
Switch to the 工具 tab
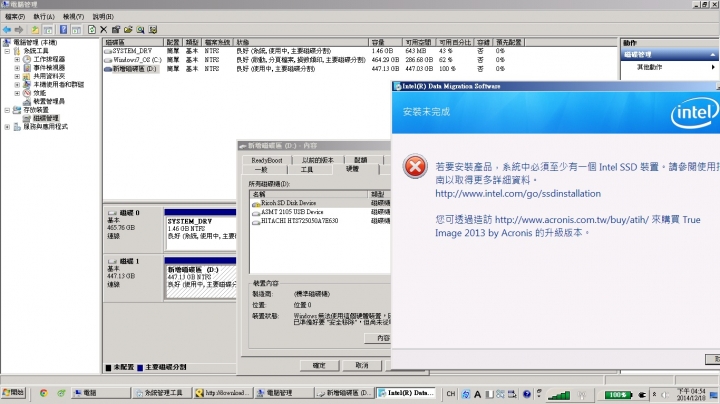point(306,170)
